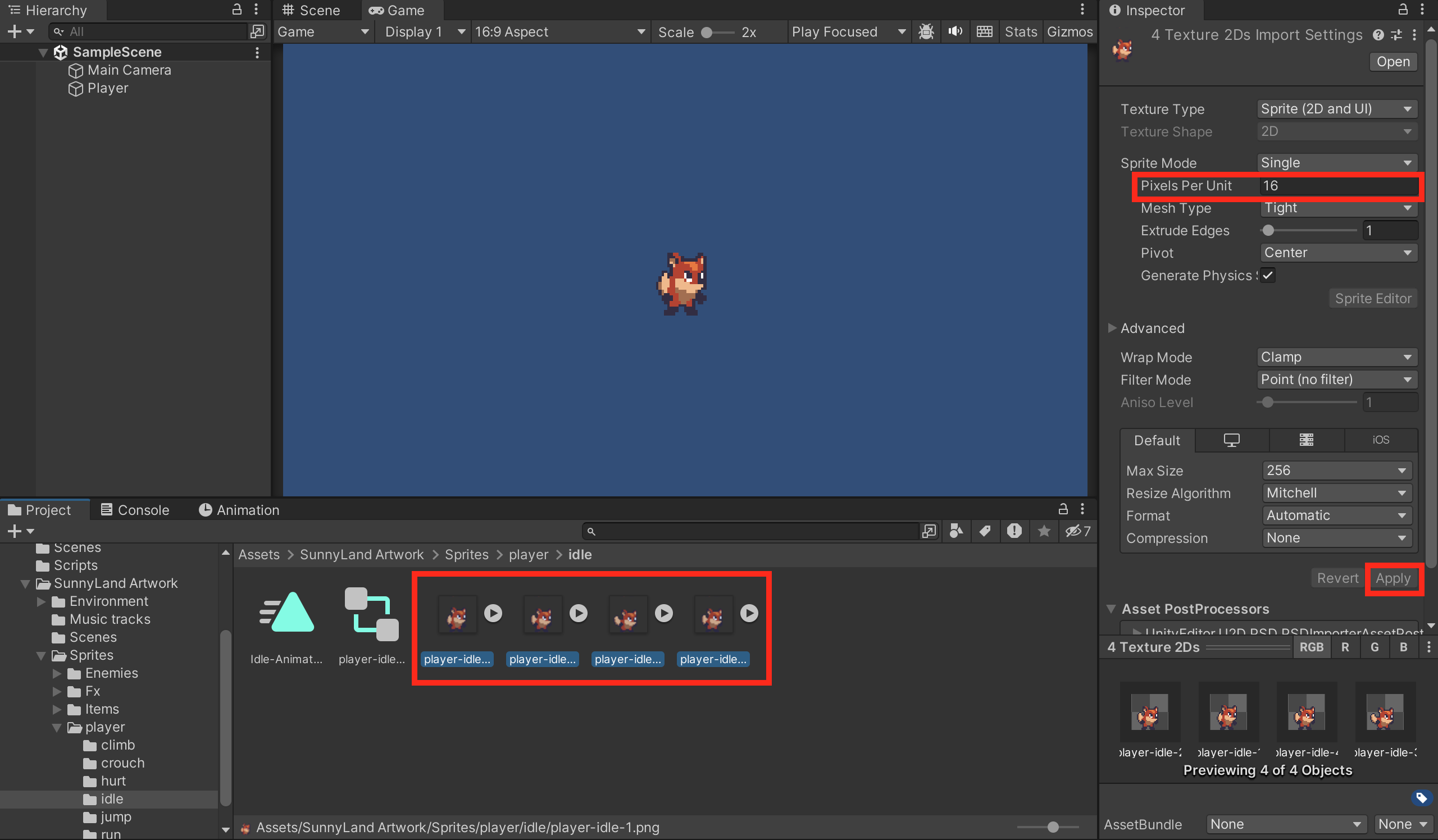
Task: Drag the Aniso Level slider
Action: 1271,402
